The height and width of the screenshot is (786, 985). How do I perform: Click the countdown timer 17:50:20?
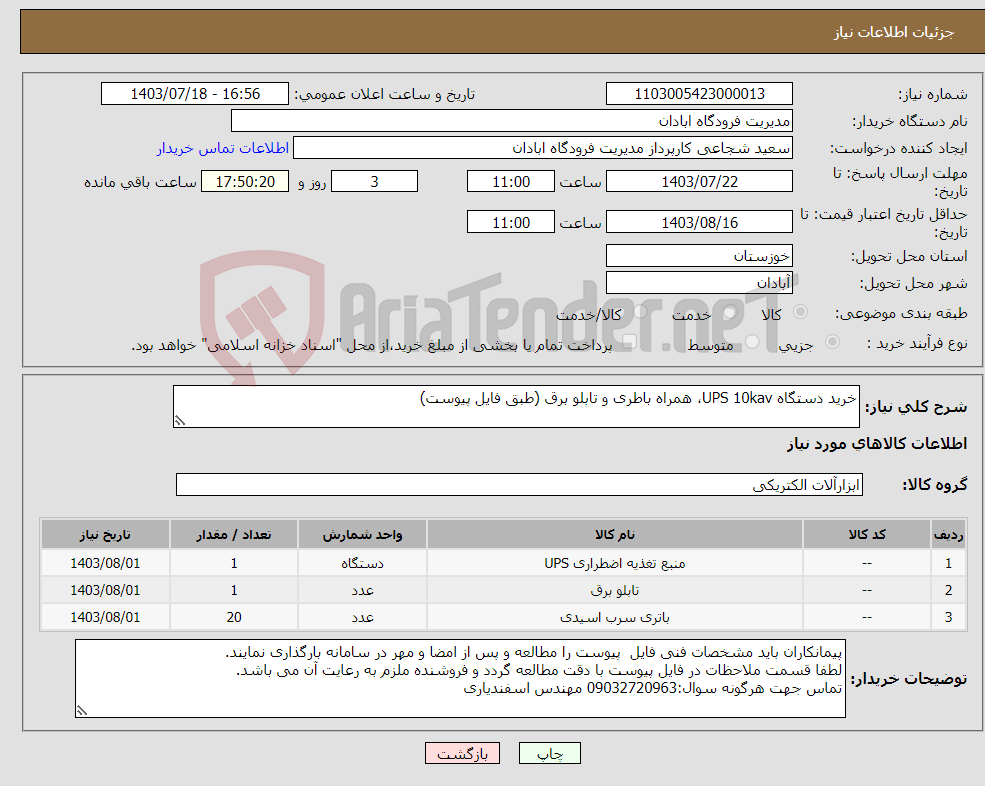(x=245, y=182)
